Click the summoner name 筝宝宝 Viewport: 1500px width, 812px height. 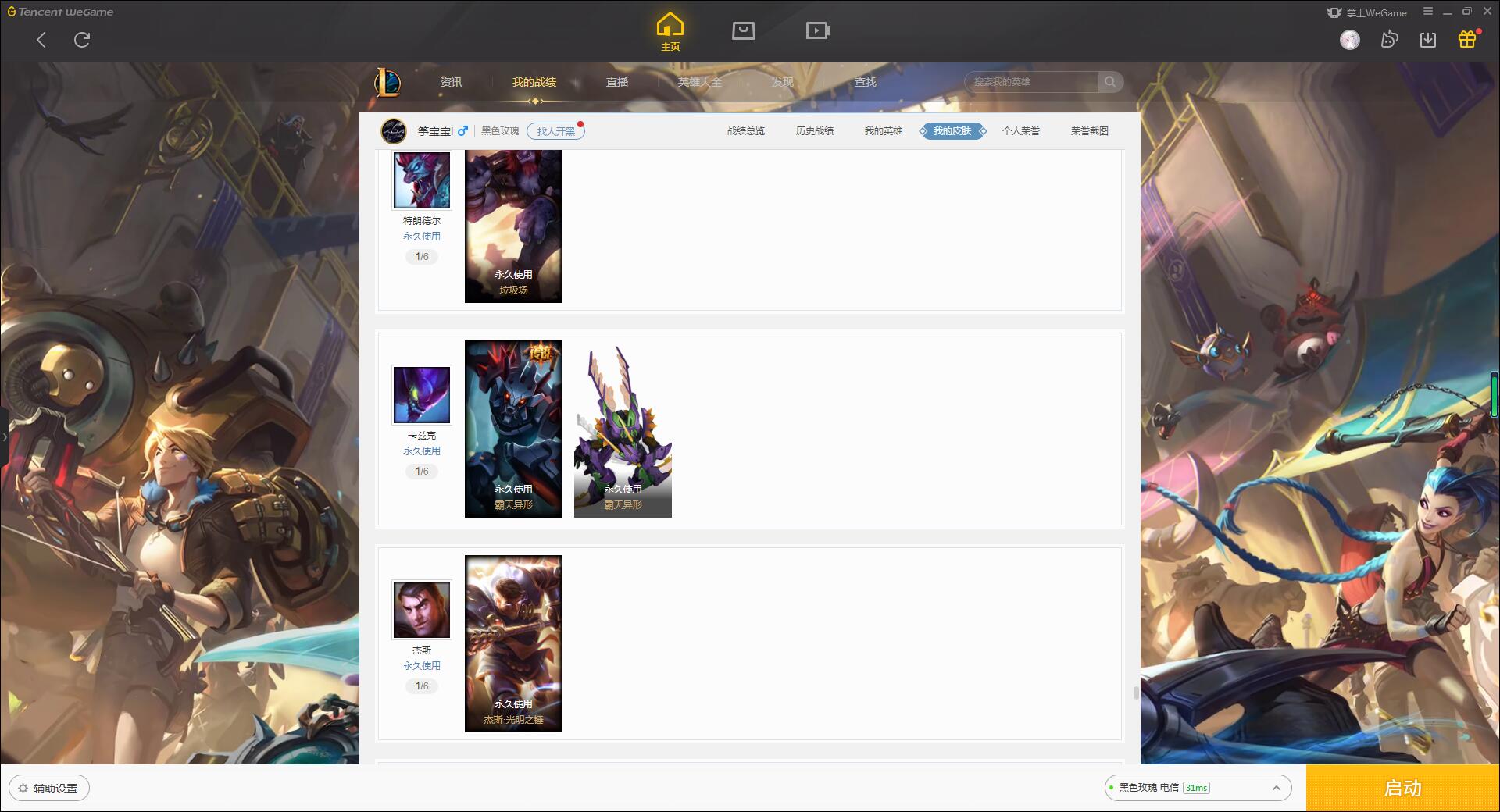point(434,131)
